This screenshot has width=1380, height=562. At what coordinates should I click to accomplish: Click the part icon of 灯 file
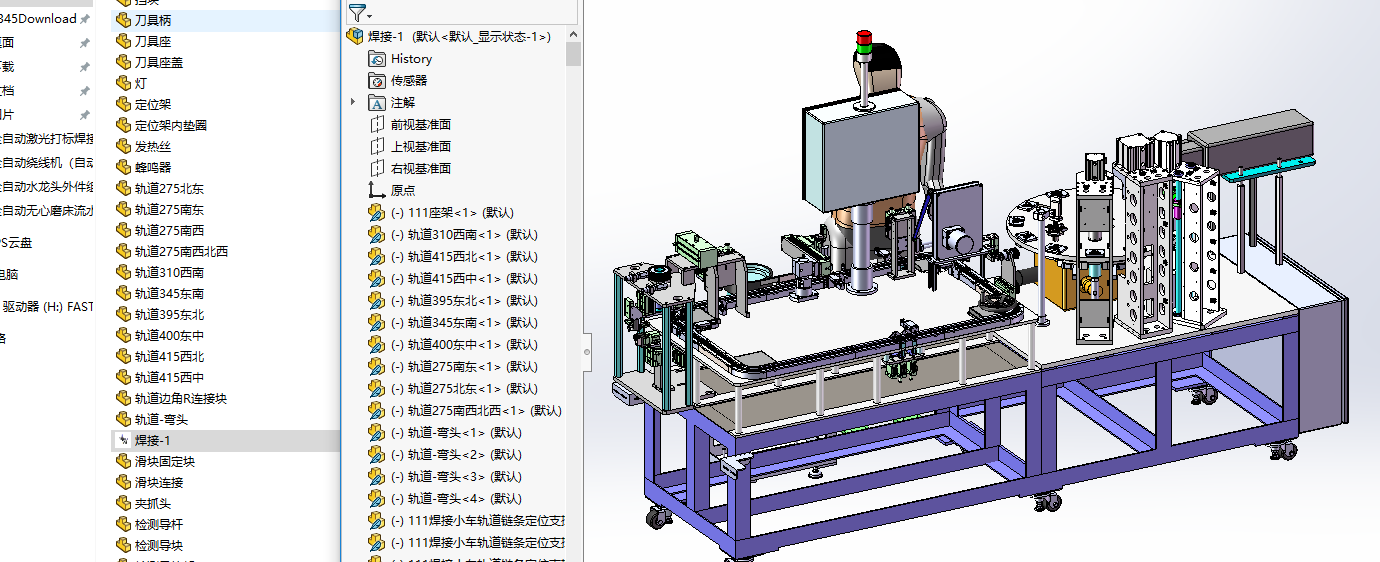tap(124, 83)
